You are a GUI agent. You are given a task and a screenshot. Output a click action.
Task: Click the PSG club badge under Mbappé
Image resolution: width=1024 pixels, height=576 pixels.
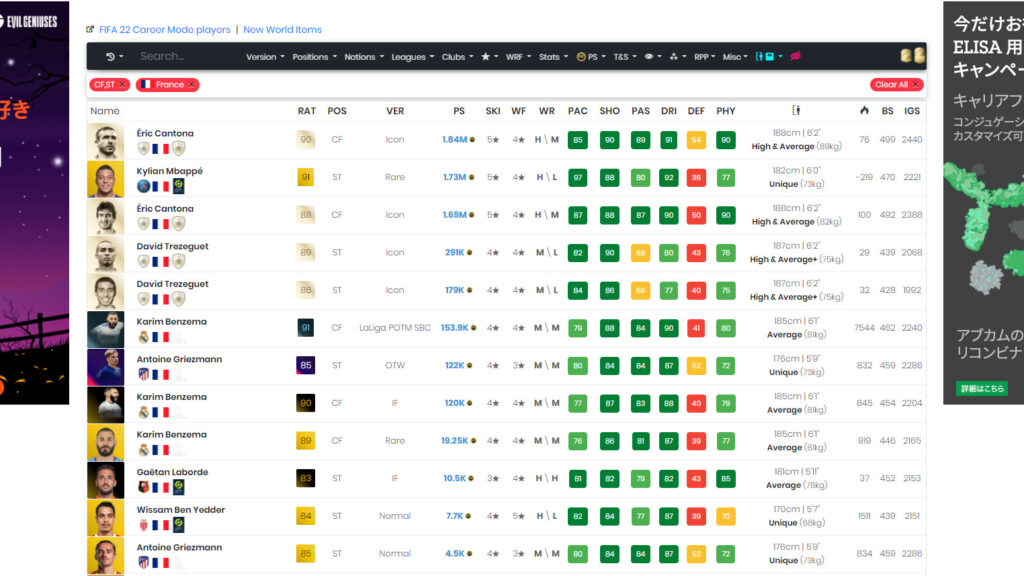(x=144, y=186)
